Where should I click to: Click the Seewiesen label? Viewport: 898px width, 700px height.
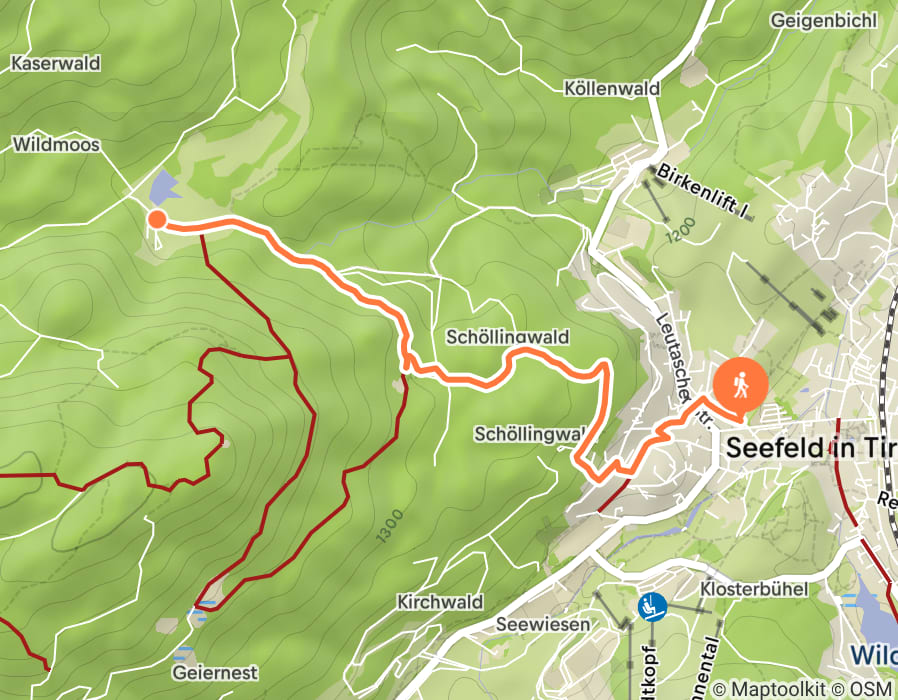[542, 624]
